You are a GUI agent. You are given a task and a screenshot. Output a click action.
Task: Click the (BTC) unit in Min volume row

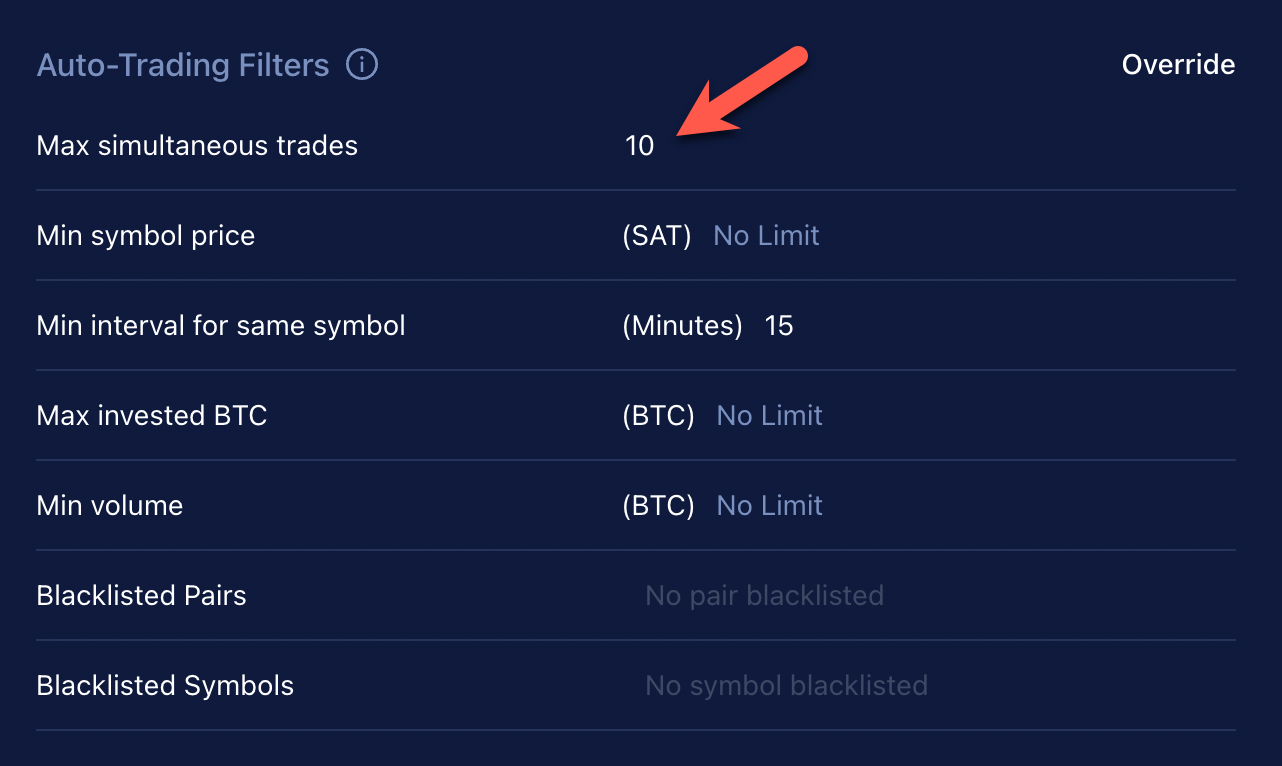(658, 506)
